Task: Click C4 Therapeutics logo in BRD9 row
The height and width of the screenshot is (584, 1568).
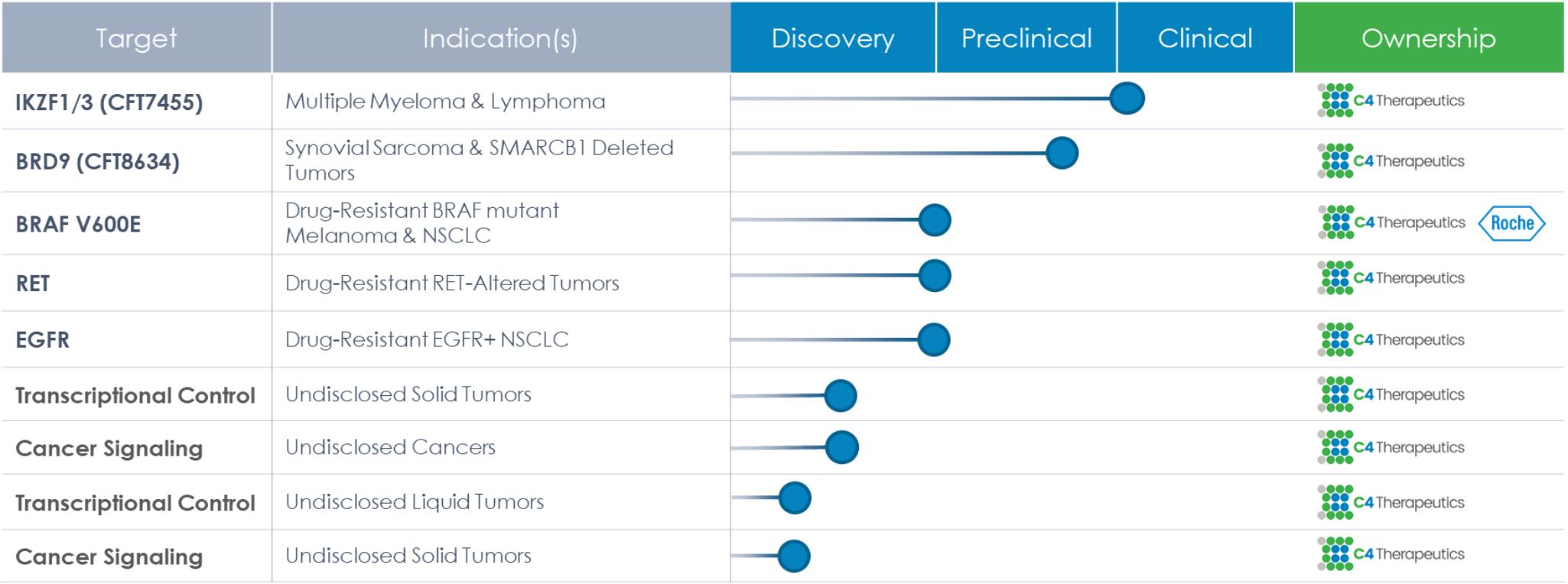Action: tap(1391, 161)
